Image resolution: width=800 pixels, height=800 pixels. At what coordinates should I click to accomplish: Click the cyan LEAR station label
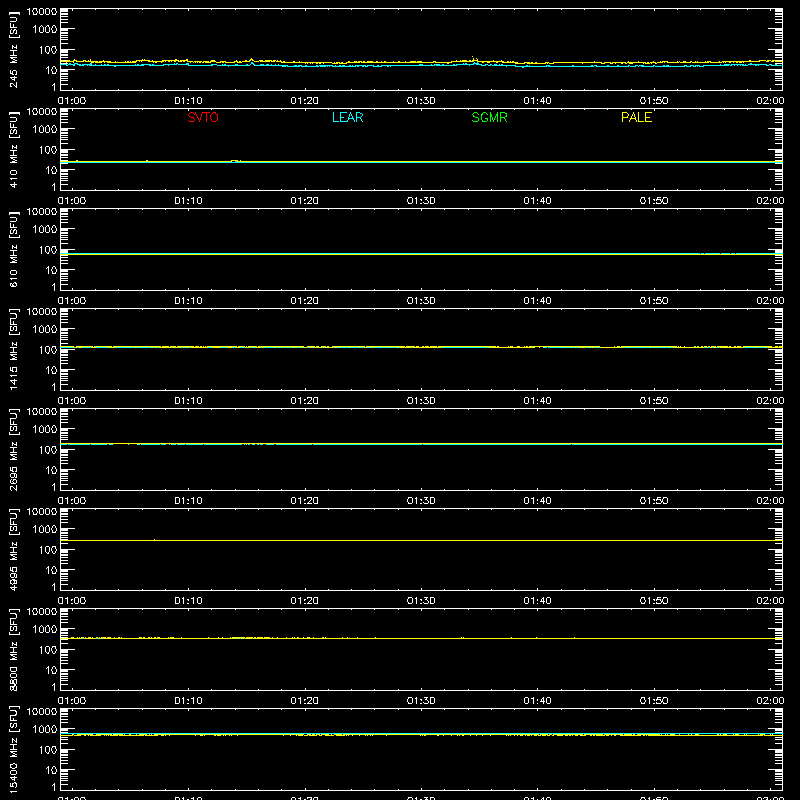[x=347, y=117]
